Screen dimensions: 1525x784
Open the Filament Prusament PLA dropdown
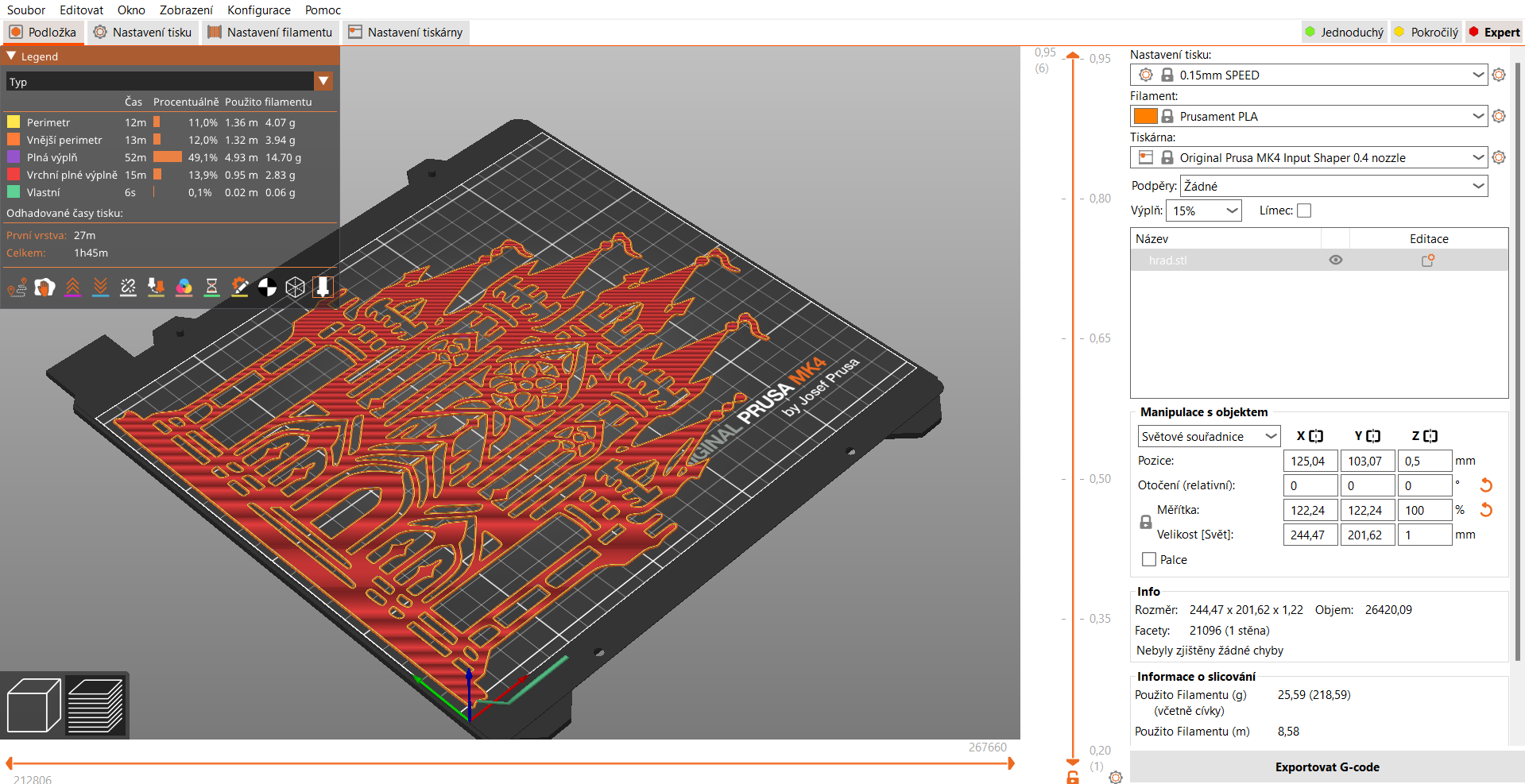click(1319, 116)
